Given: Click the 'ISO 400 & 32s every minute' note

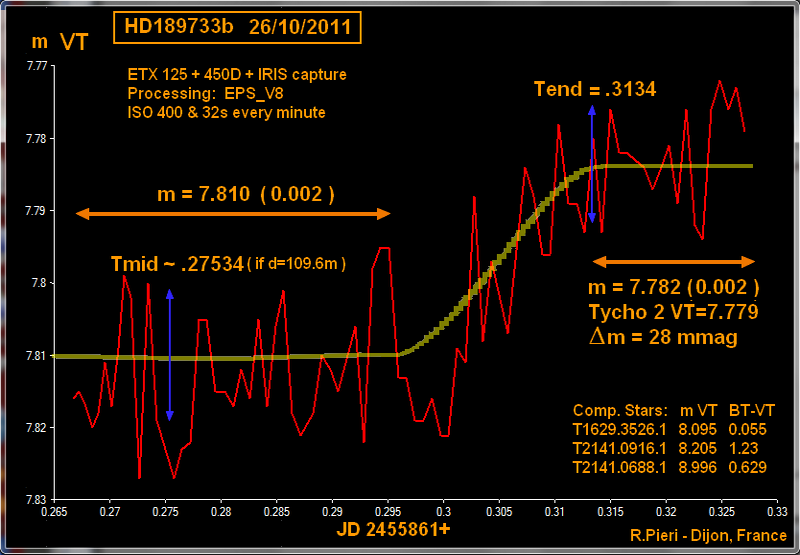Looking at the screenshot, I should click(x=226, y=112).
